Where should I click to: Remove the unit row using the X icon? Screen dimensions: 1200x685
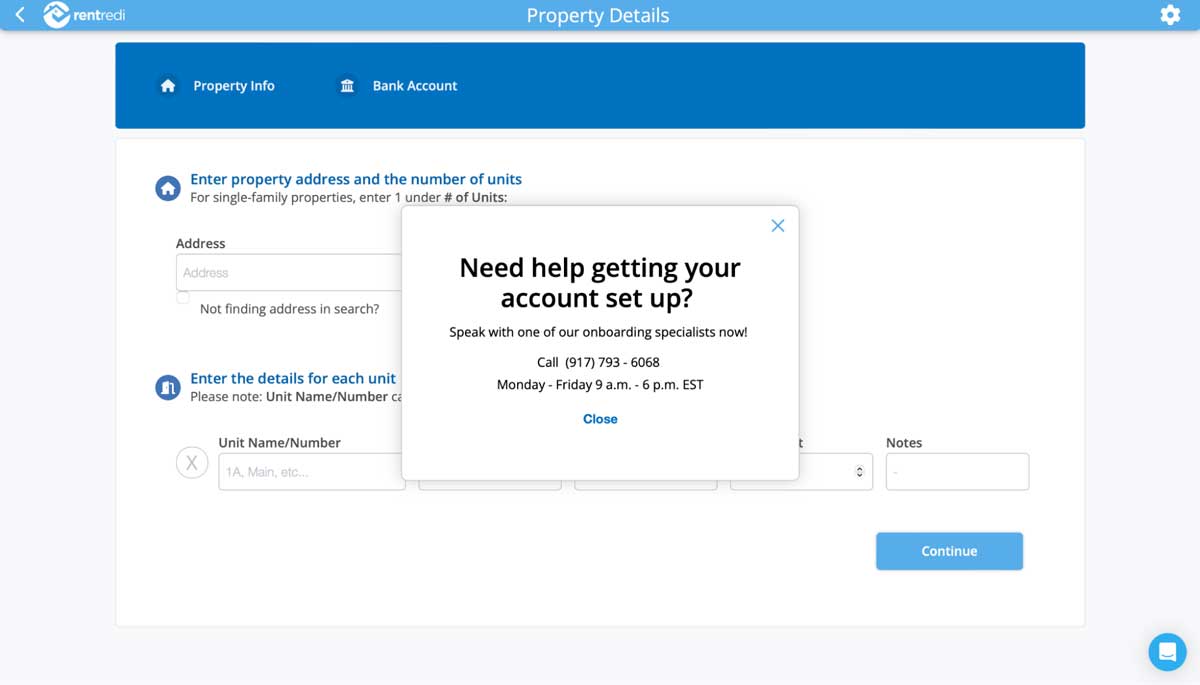192,462
